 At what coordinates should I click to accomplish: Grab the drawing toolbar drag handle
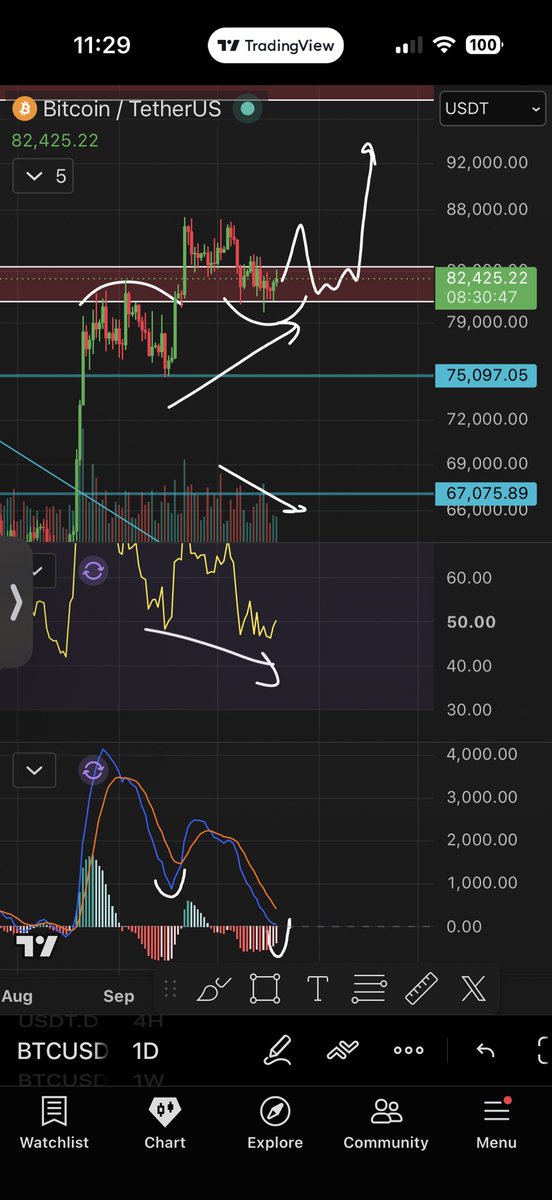click(170, 989)
